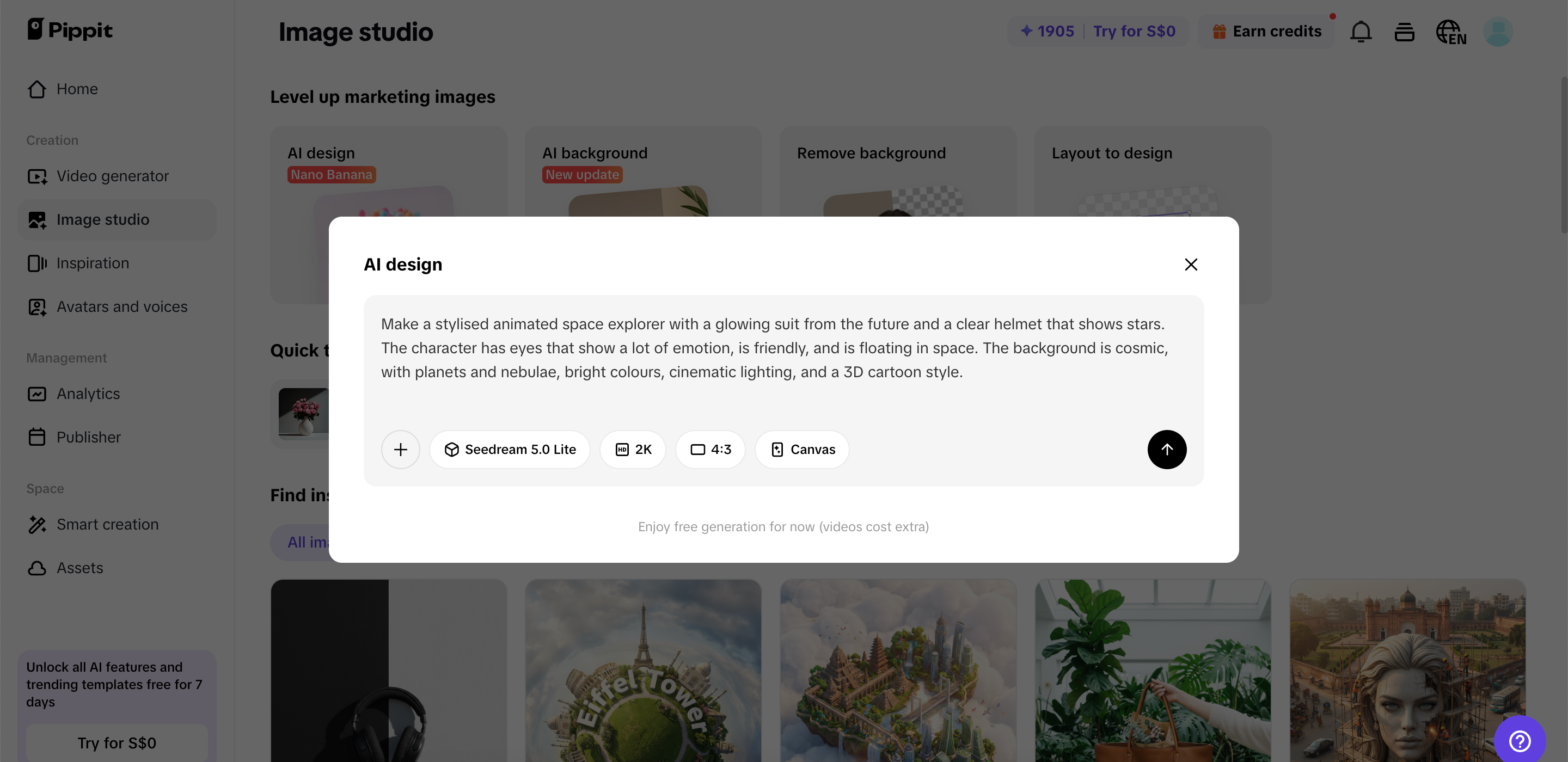Open the 2K resolution dropdown
The width and height of the screenshot is (1568, 762).
coord(633,449)
